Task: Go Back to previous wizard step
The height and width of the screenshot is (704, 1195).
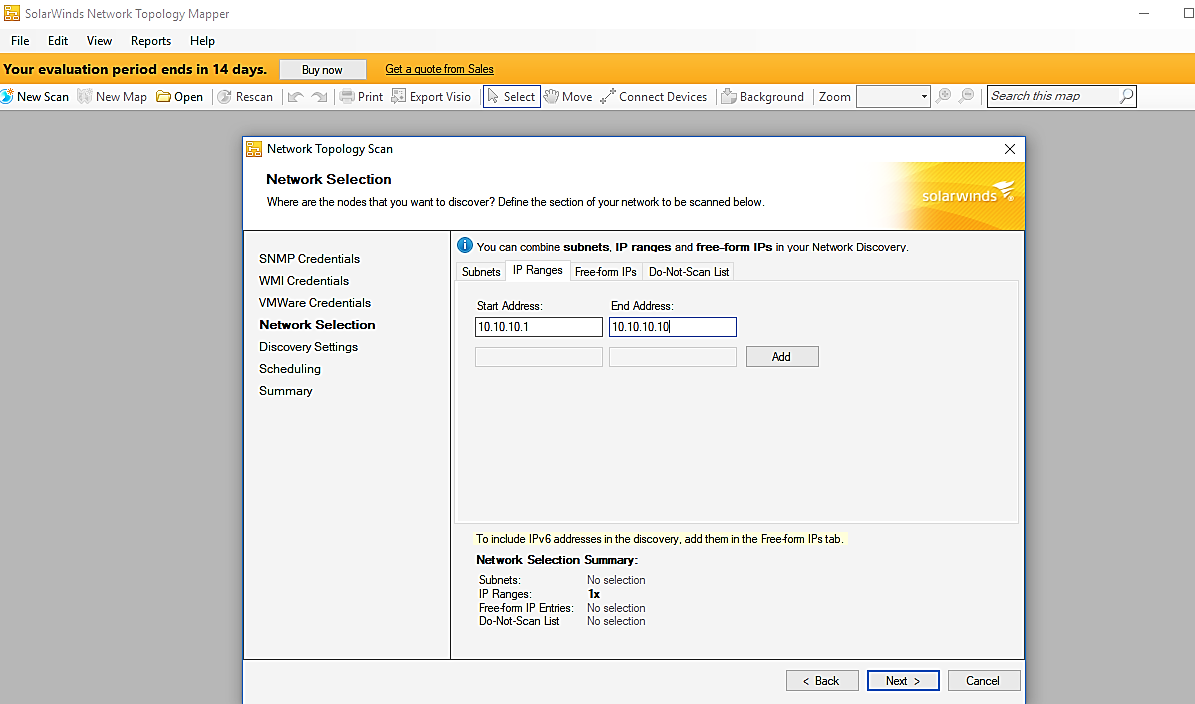Action: coord(822,680)
